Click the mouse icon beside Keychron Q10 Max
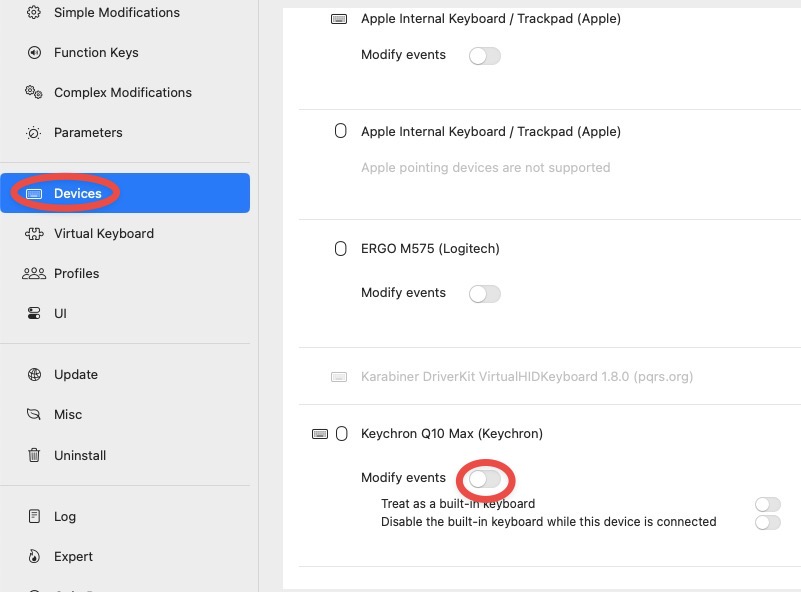Image resolution: width=801 pixels, height=592 pixels. point(342,434)
